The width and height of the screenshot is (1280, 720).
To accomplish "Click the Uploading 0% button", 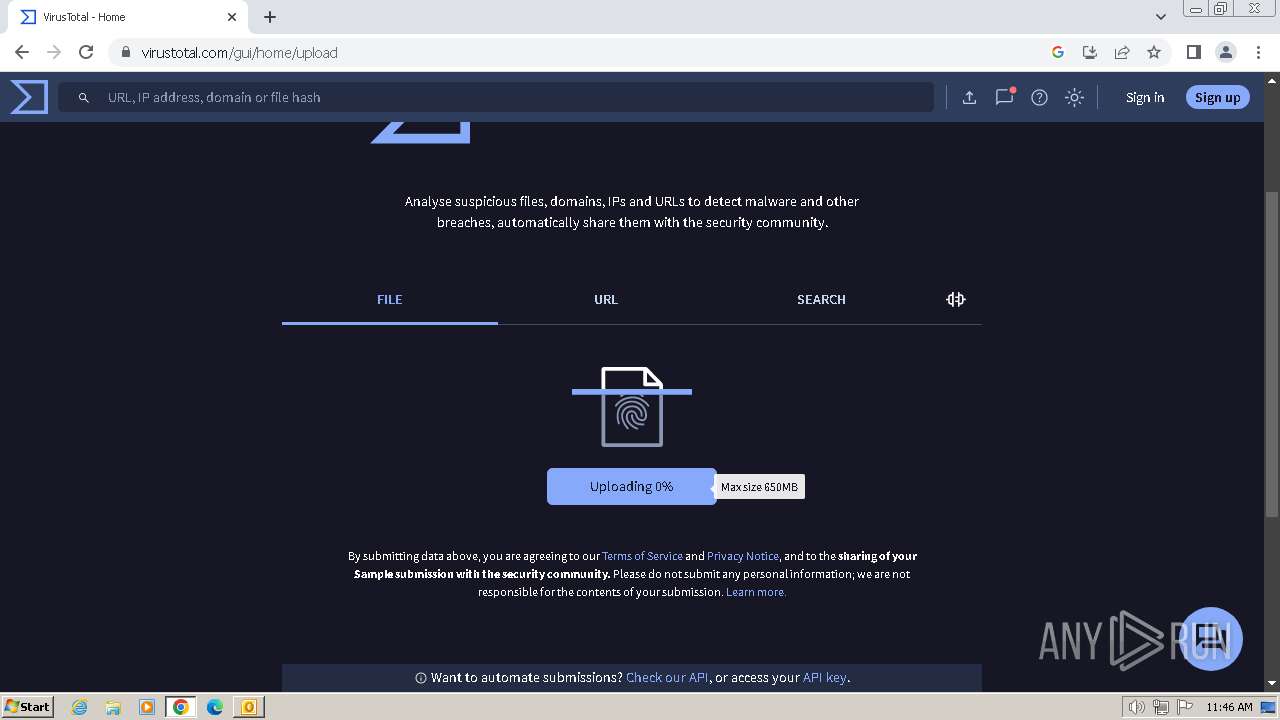I will pyautogui.click(x=631, y=486).
